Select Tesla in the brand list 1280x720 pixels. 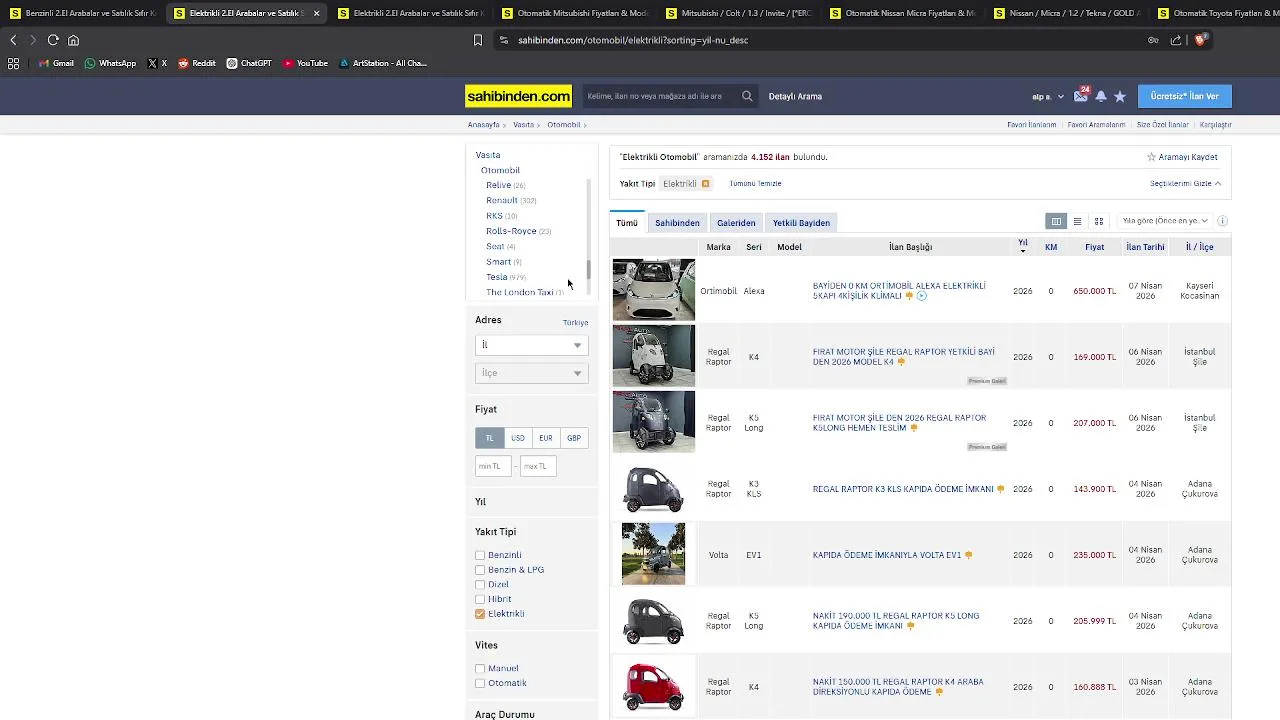pos(497,277)
